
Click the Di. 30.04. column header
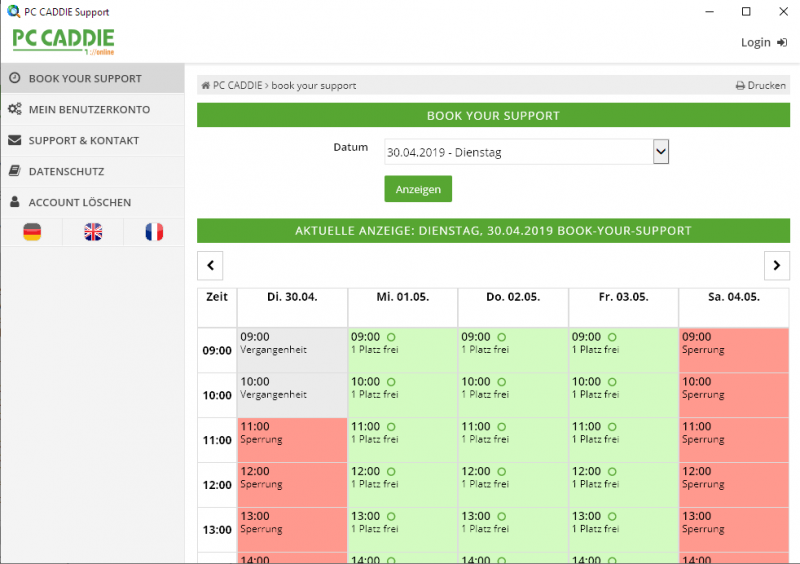point(292,307)
